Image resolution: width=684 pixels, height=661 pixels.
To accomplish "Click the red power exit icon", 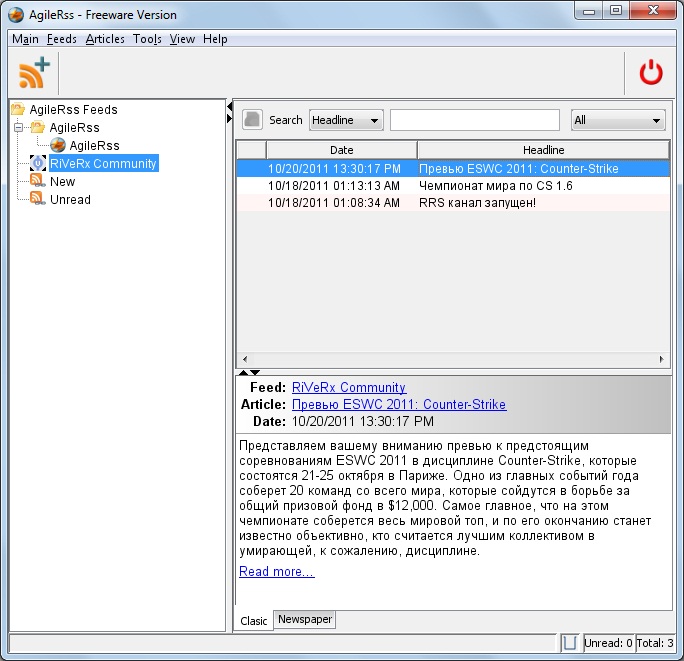I will coord(651,72).
